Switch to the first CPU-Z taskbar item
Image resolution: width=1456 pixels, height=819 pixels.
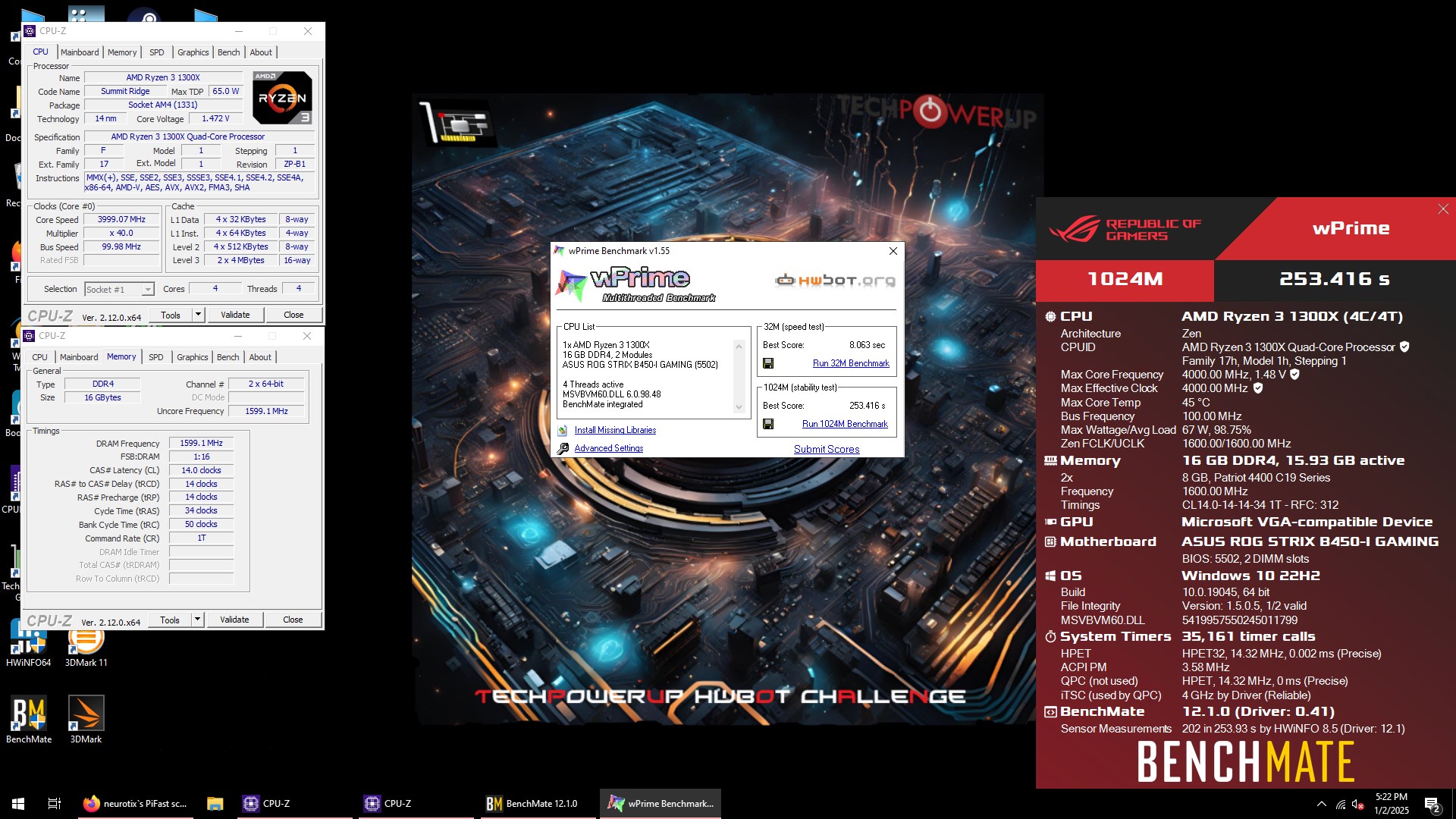(x=294, y=804)
